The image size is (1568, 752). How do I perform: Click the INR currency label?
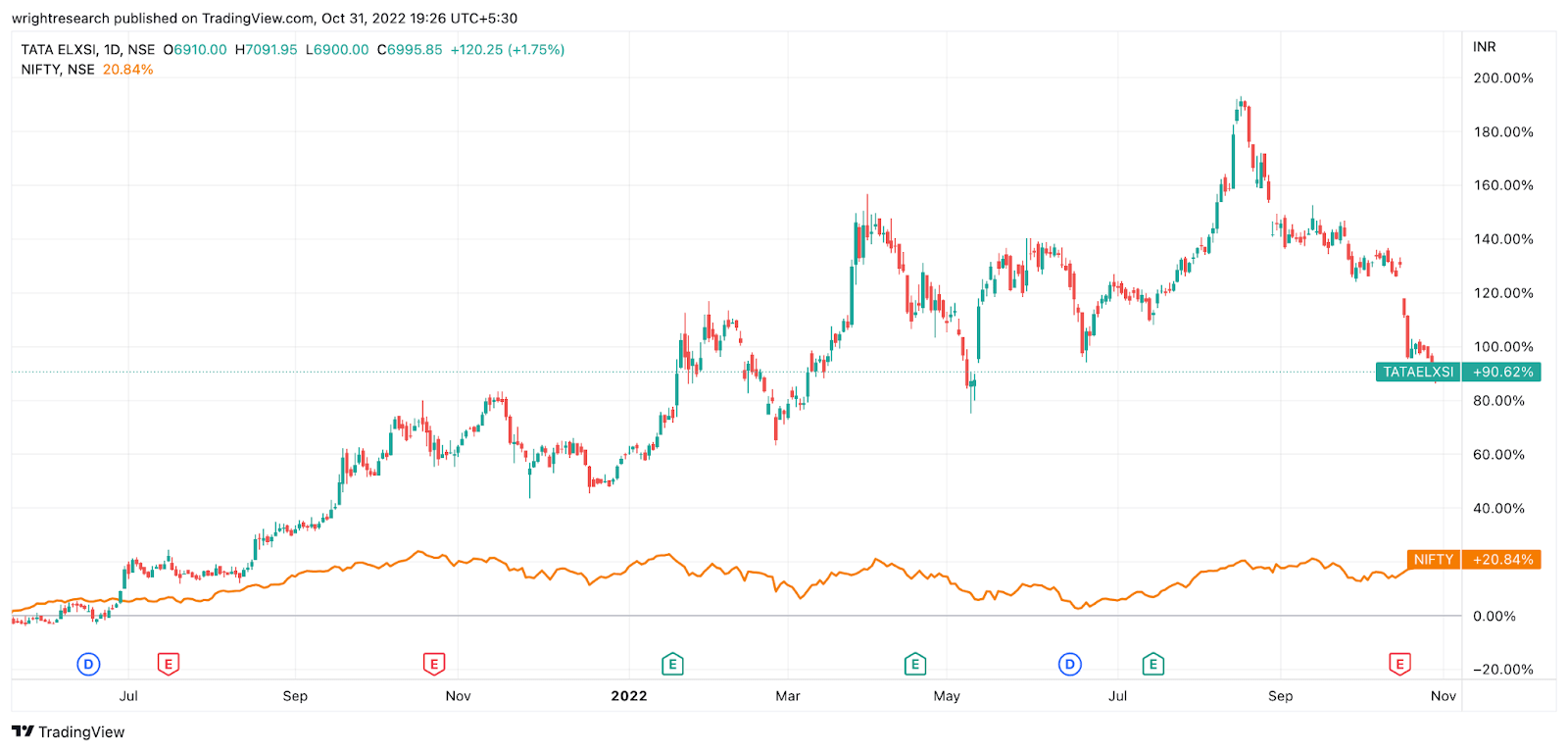tap(1484, 47)
